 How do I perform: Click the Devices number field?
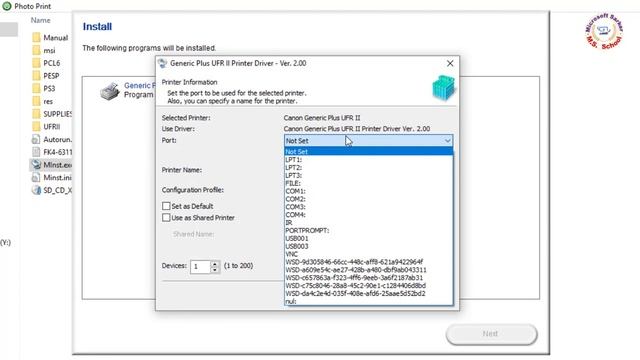click(200, 267)
